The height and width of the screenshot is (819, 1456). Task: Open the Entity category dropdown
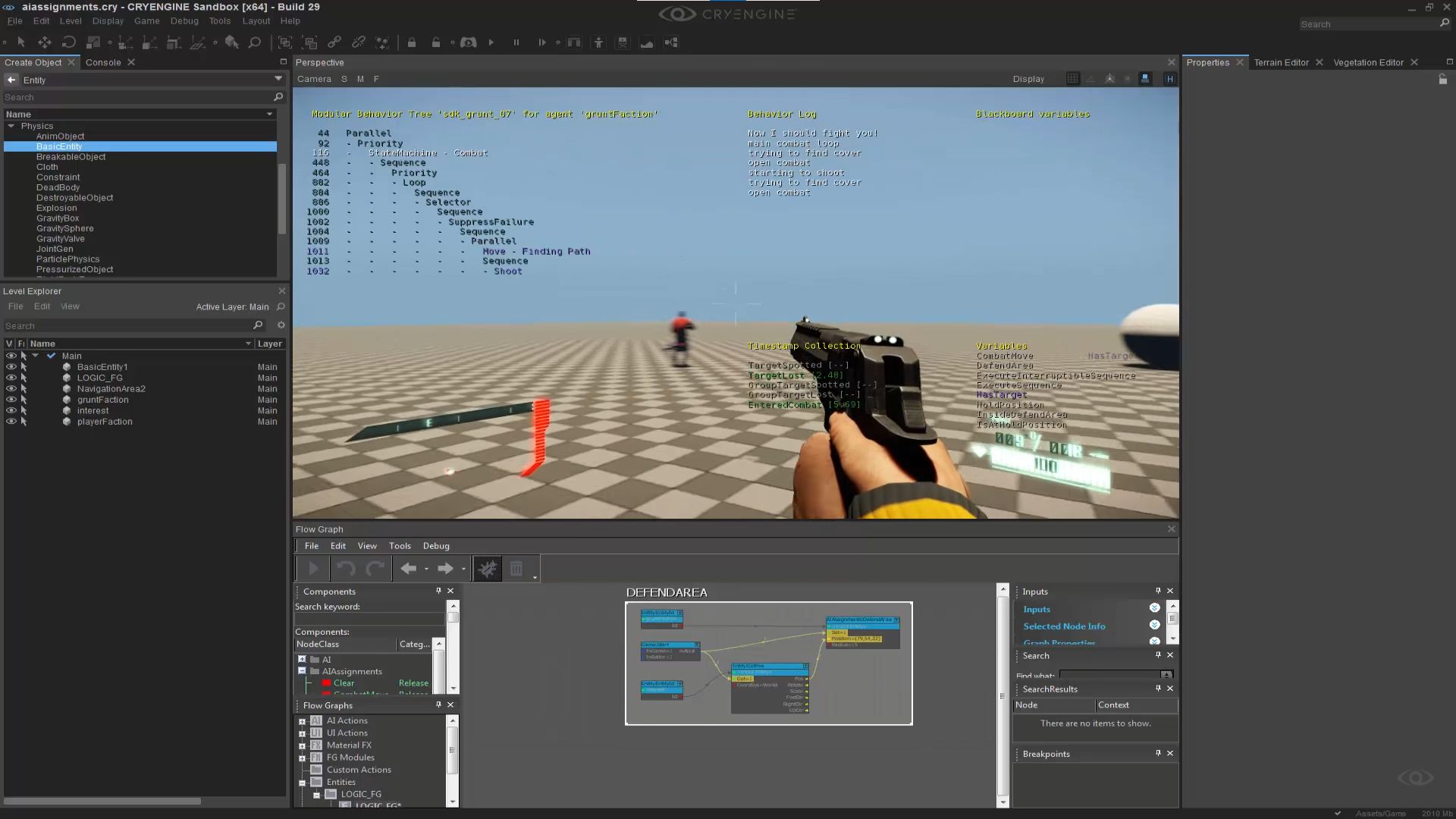coord(278,79)
